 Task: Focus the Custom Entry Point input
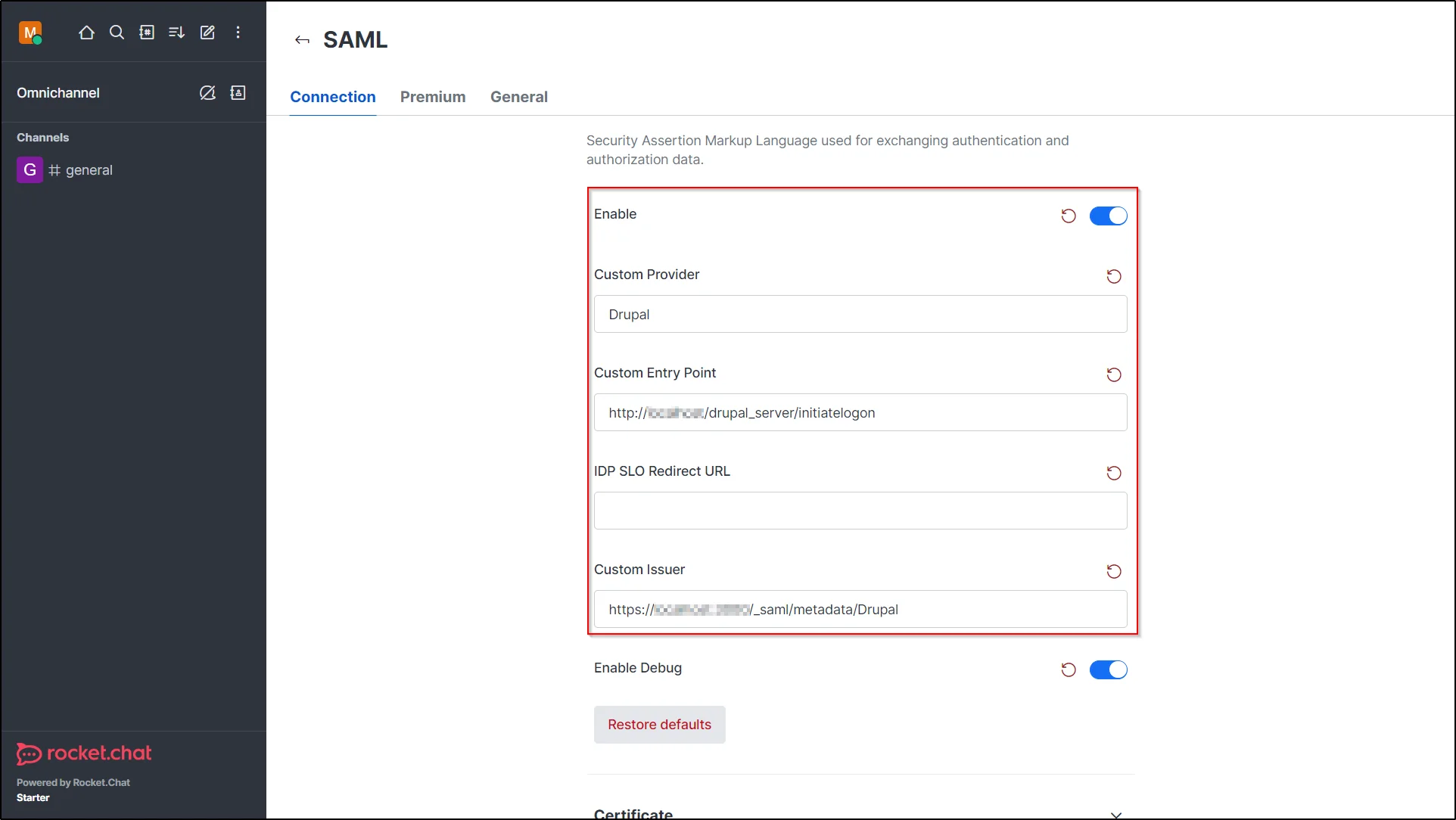[x=860, y=412]
